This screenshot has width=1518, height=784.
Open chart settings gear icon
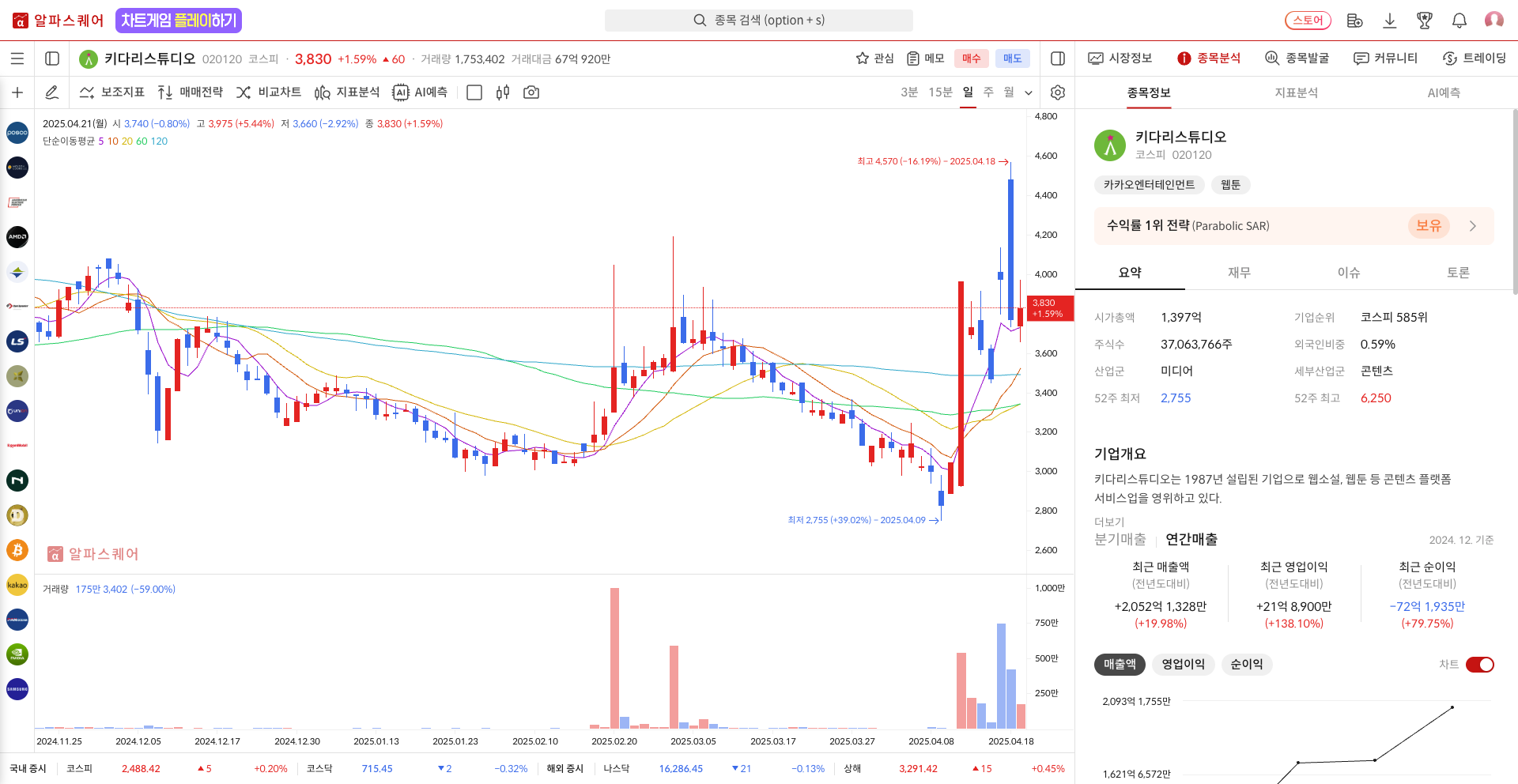[x=1058, y=92]
